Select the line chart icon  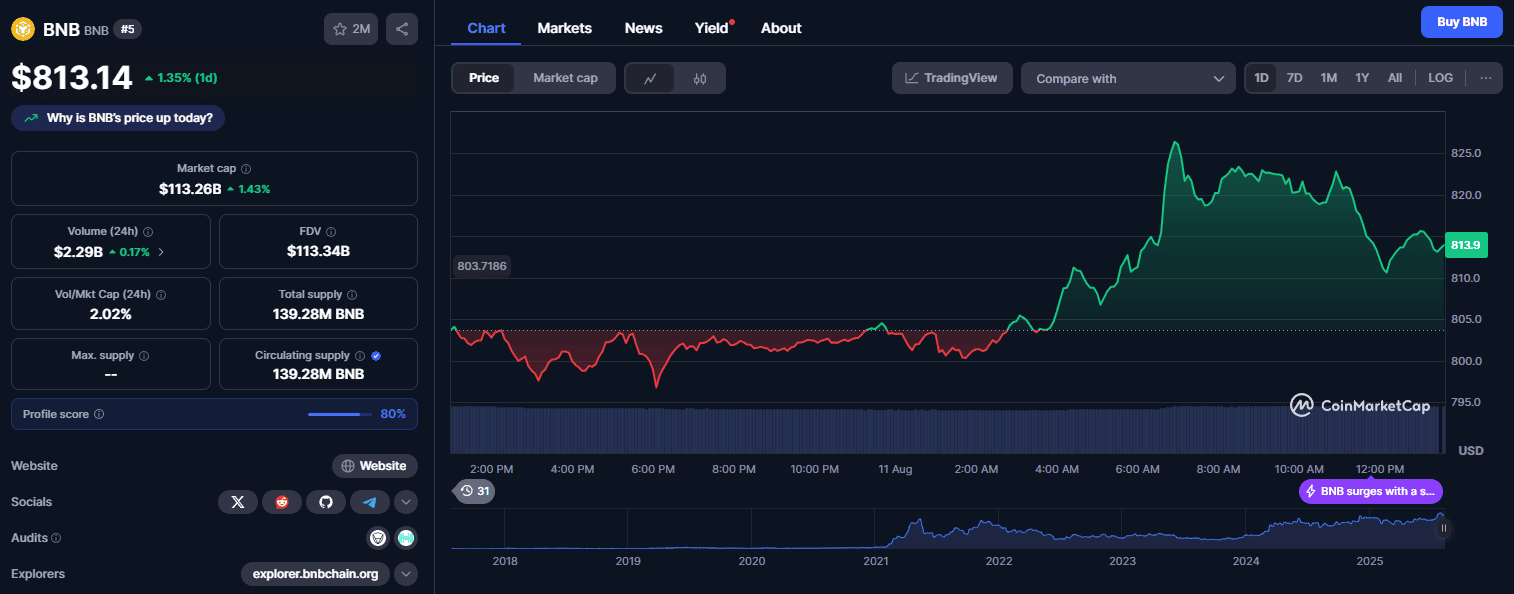click(x=650, y=78)
